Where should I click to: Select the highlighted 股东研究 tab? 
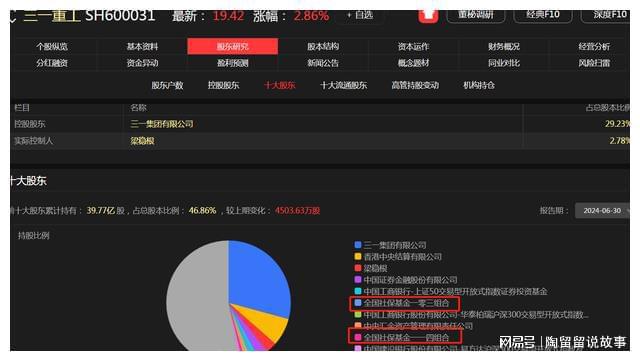(x=233, y=47)
